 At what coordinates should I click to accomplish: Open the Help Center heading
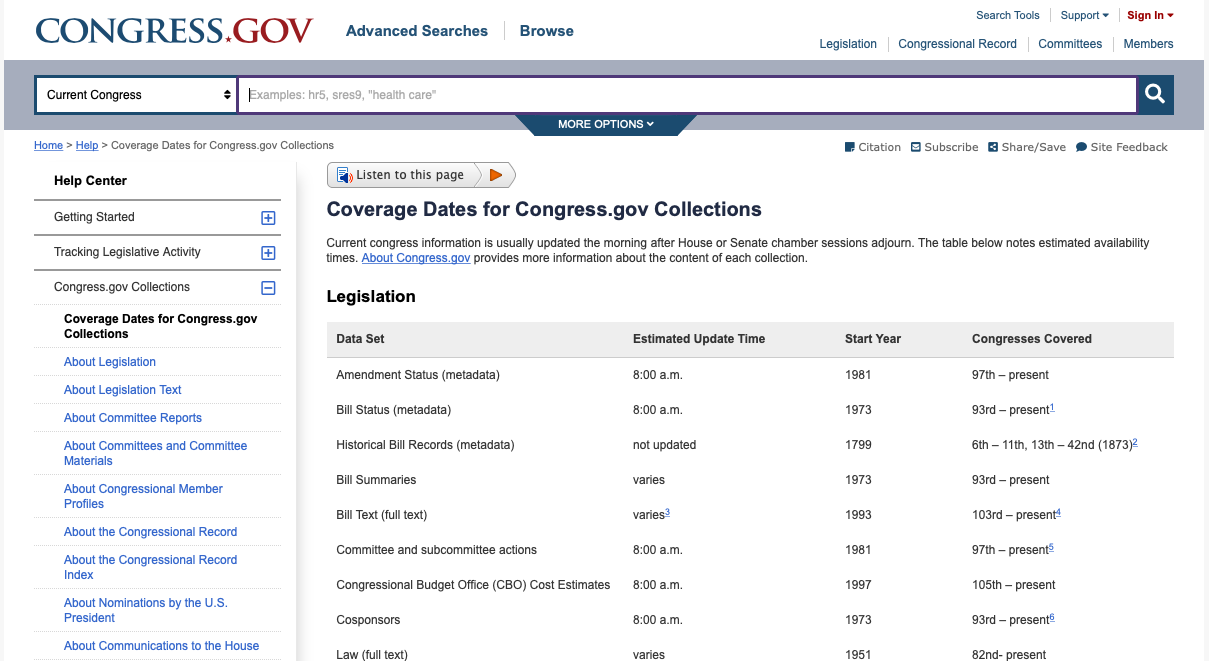coord(90,181)
